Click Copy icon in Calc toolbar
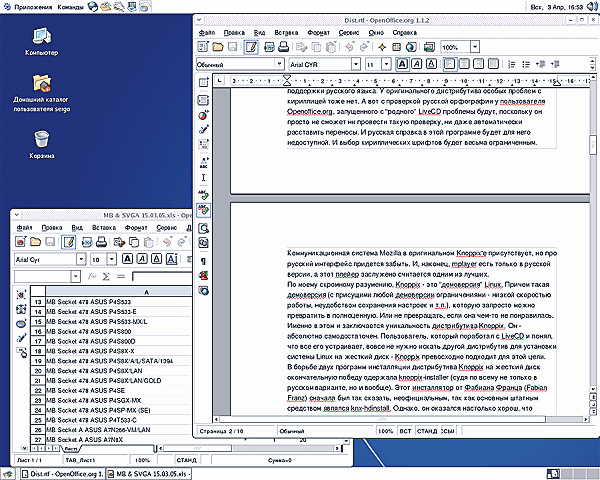The image size is (600, 480). click(x=134, y=242)
